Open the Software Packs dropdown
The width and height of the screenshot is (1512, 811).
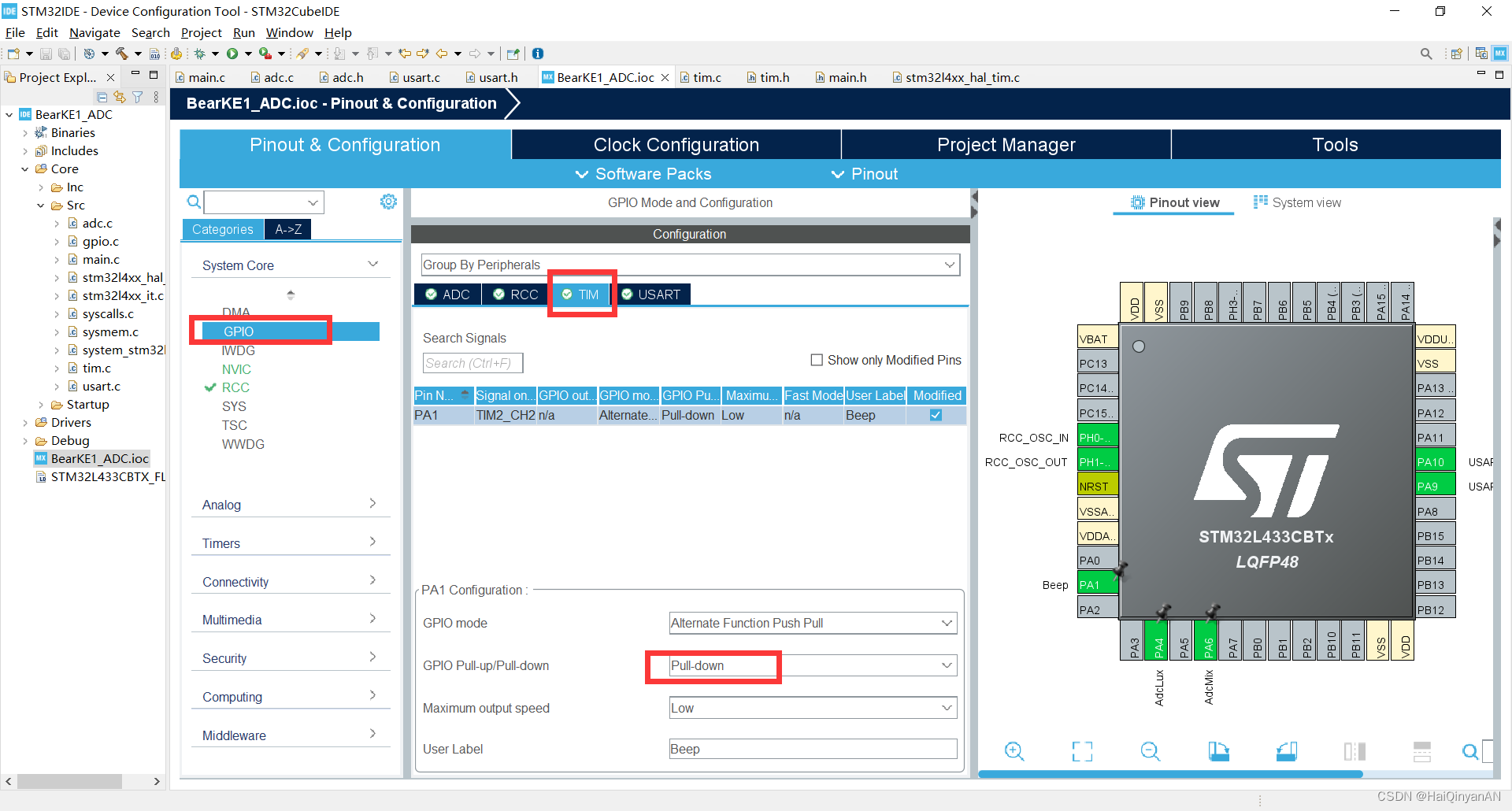643,174
